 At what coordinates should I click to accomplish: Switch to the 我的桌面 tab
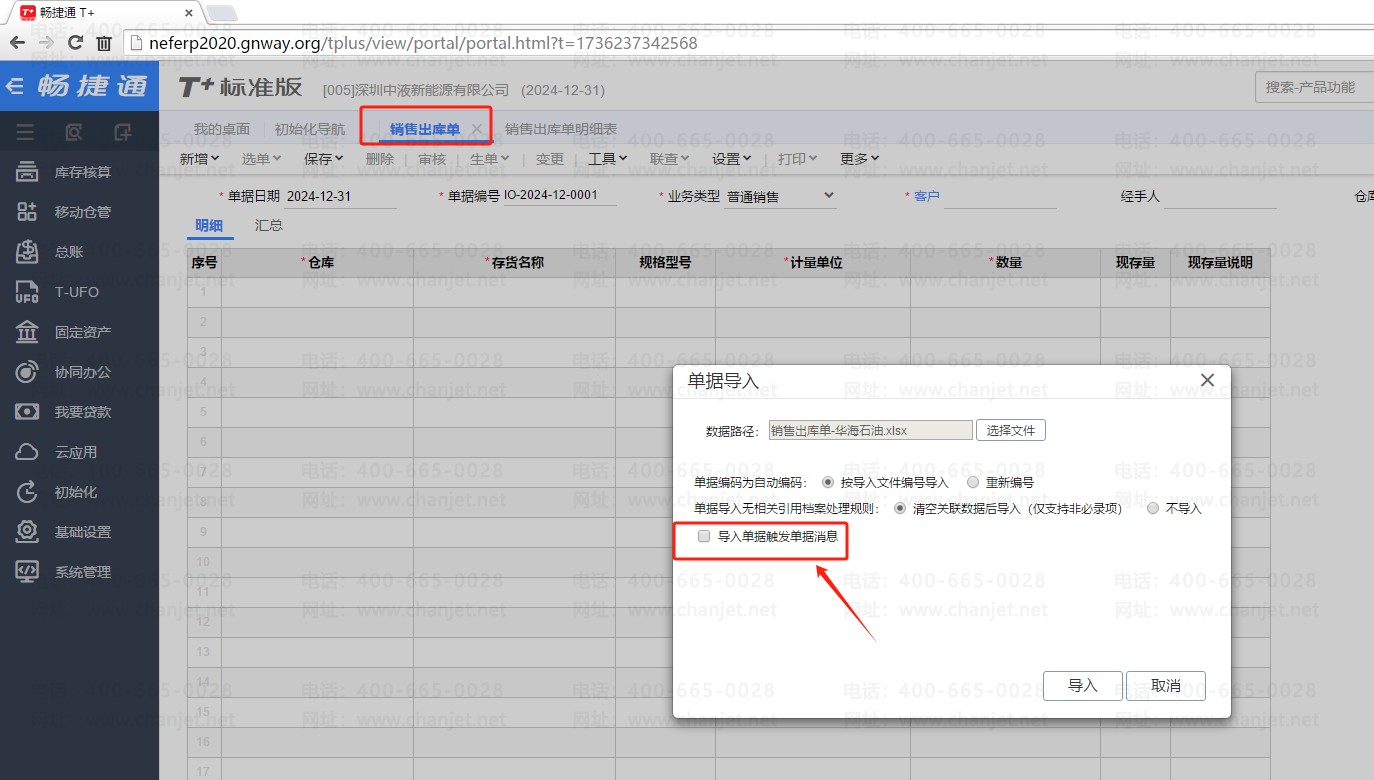coord(222,129)
